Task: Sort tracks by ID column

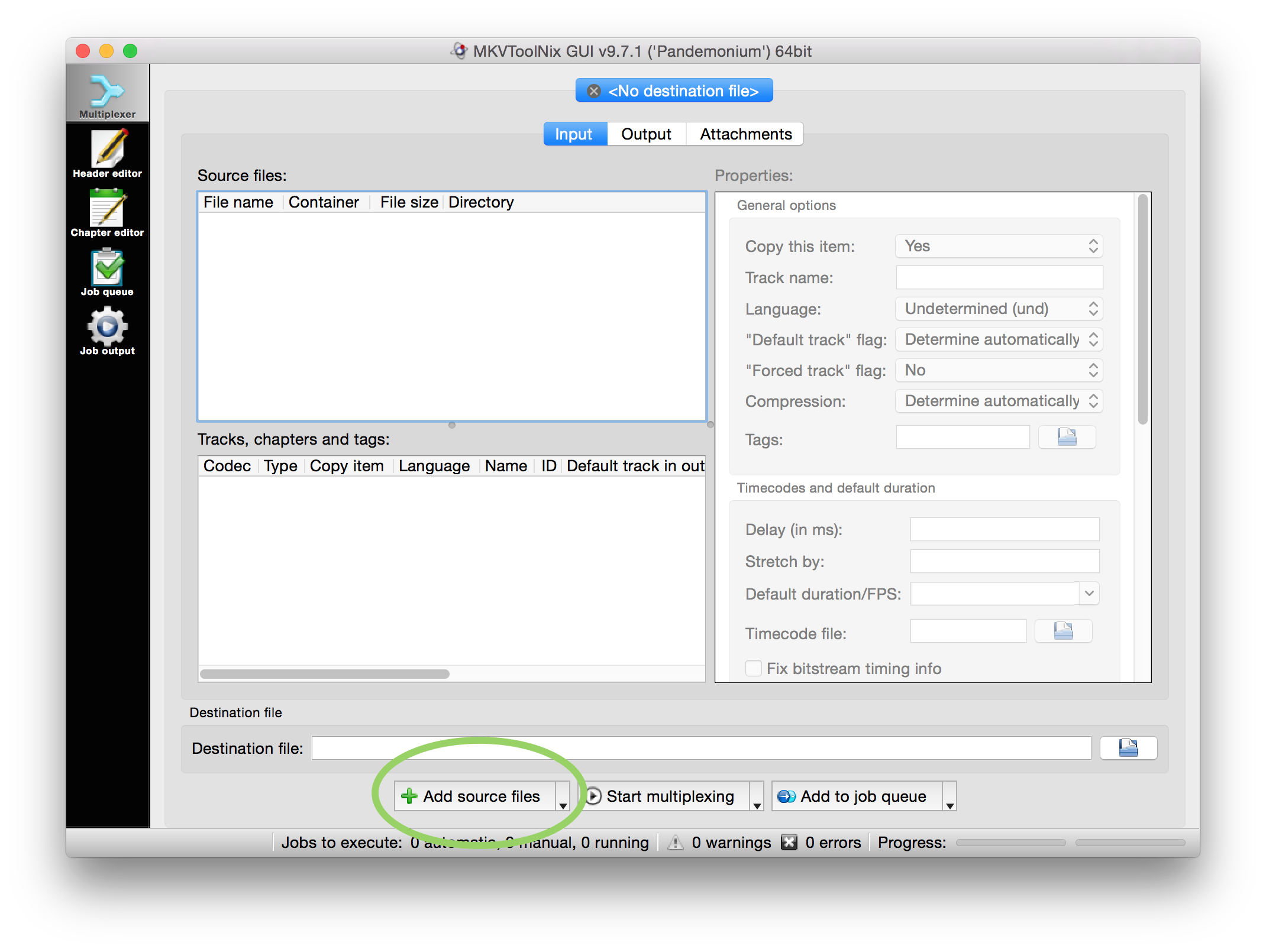Action: pyautogui.click(x=548, y=466)
